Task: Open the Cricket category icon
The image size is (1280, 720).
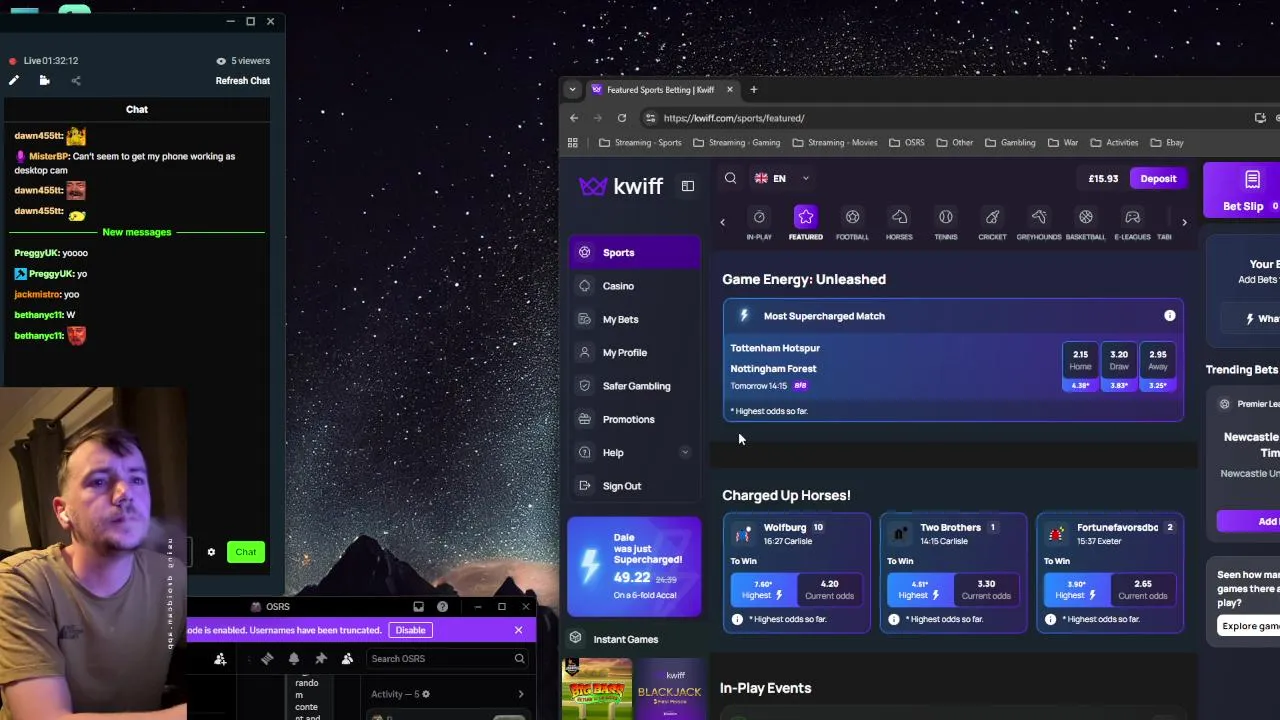Action: [992, 217]
